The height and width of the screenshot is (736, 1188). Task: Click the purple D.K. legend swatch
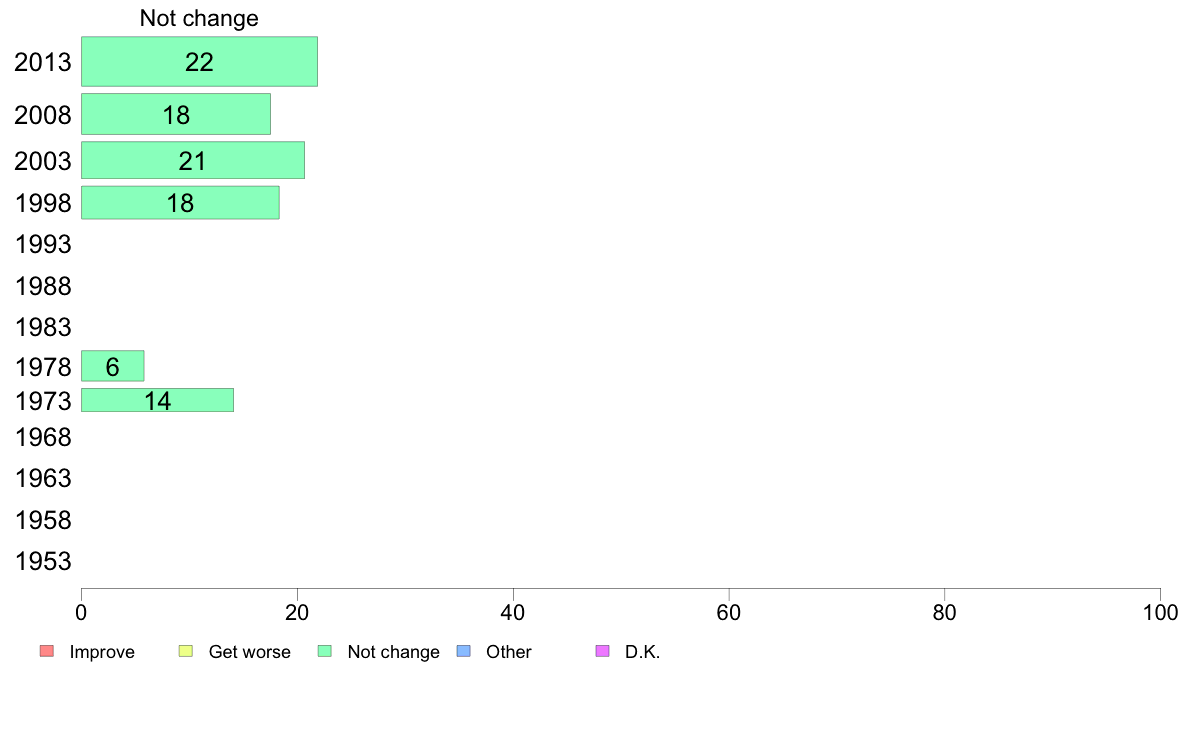click(603, 651)
